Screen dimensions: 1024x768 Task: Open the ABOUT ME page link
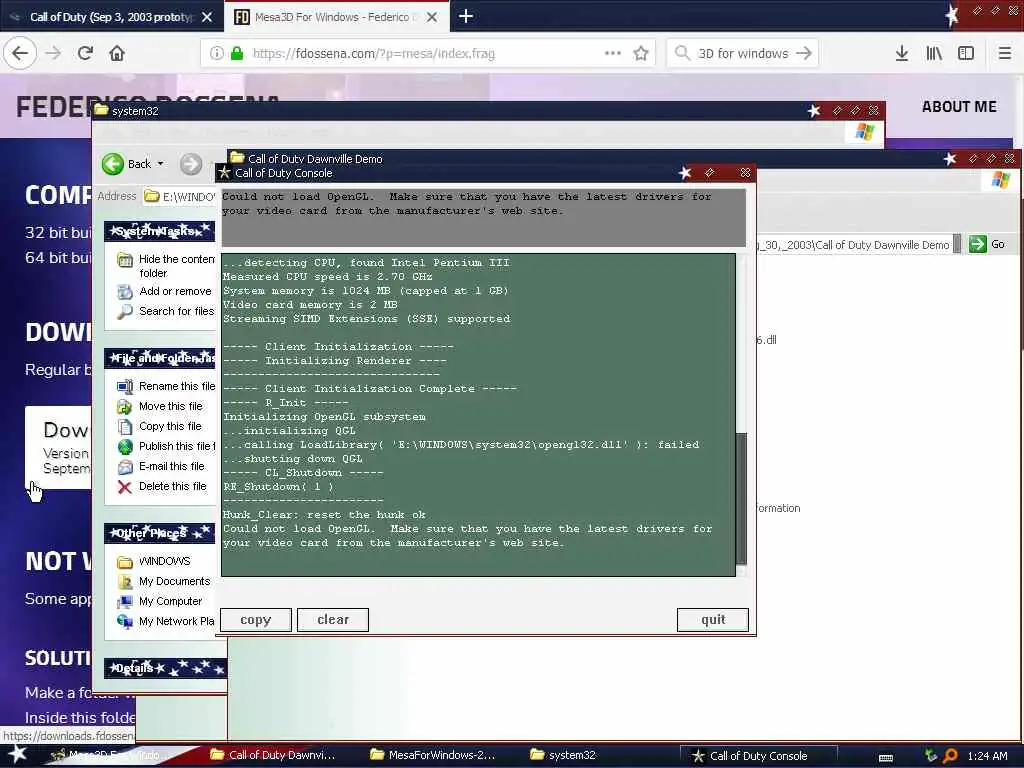[x=959, y=106]
